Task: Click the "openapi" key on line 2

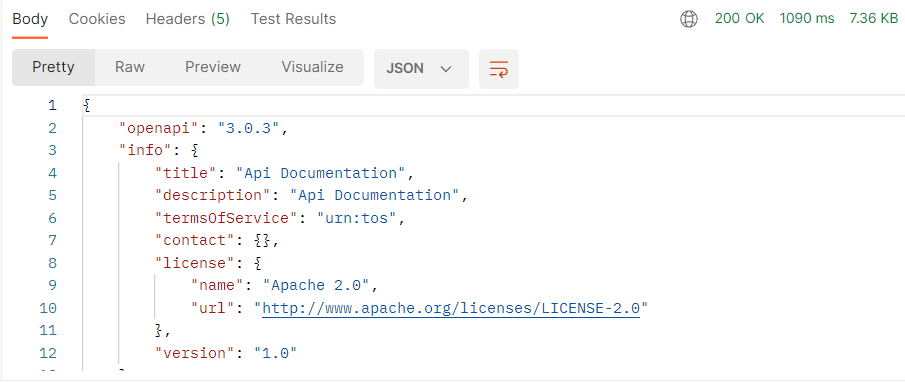Action: (x=159, y=128)
